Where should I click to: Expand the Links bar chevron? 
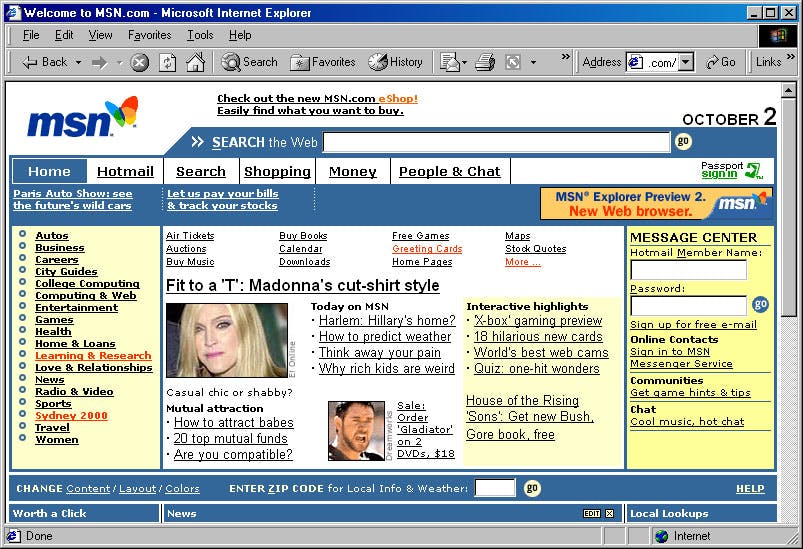[x=791, y=56]
